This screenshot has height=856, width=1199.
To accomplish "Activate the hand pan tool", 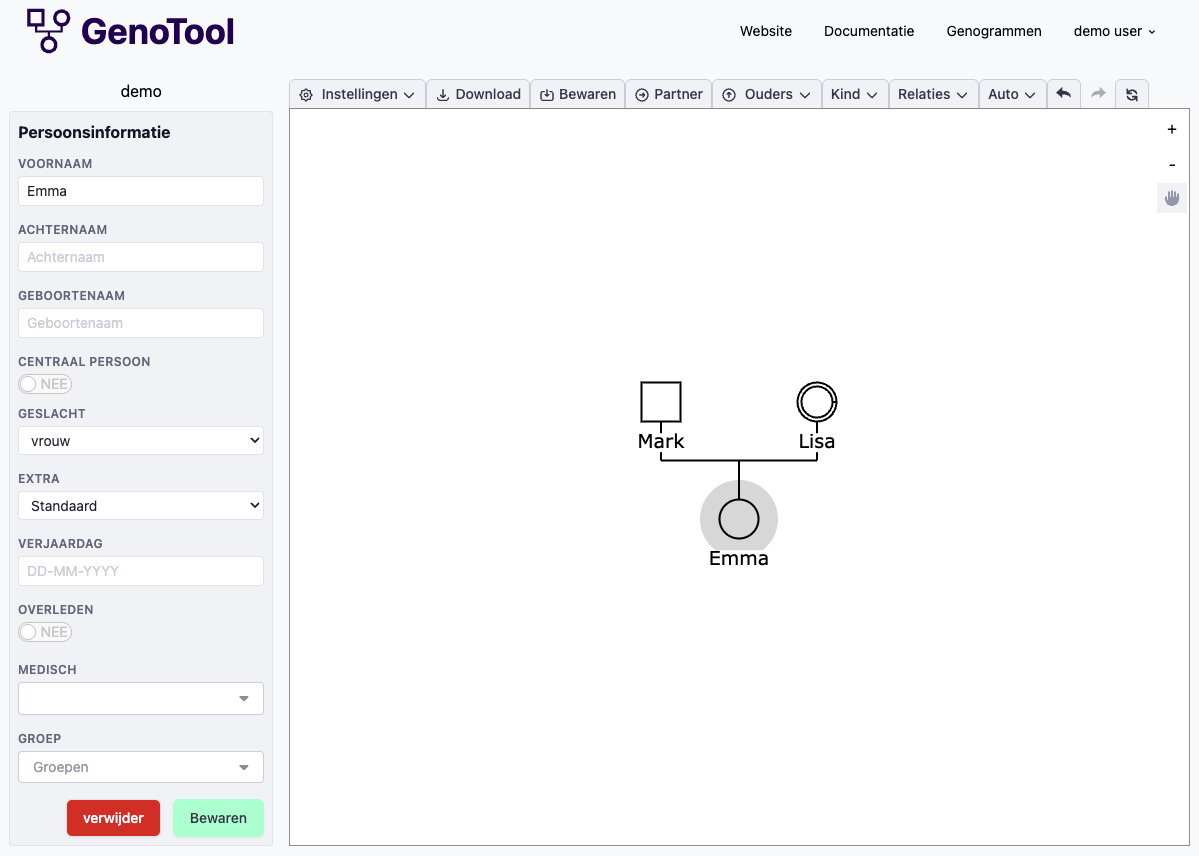I will pos(1171,198).
